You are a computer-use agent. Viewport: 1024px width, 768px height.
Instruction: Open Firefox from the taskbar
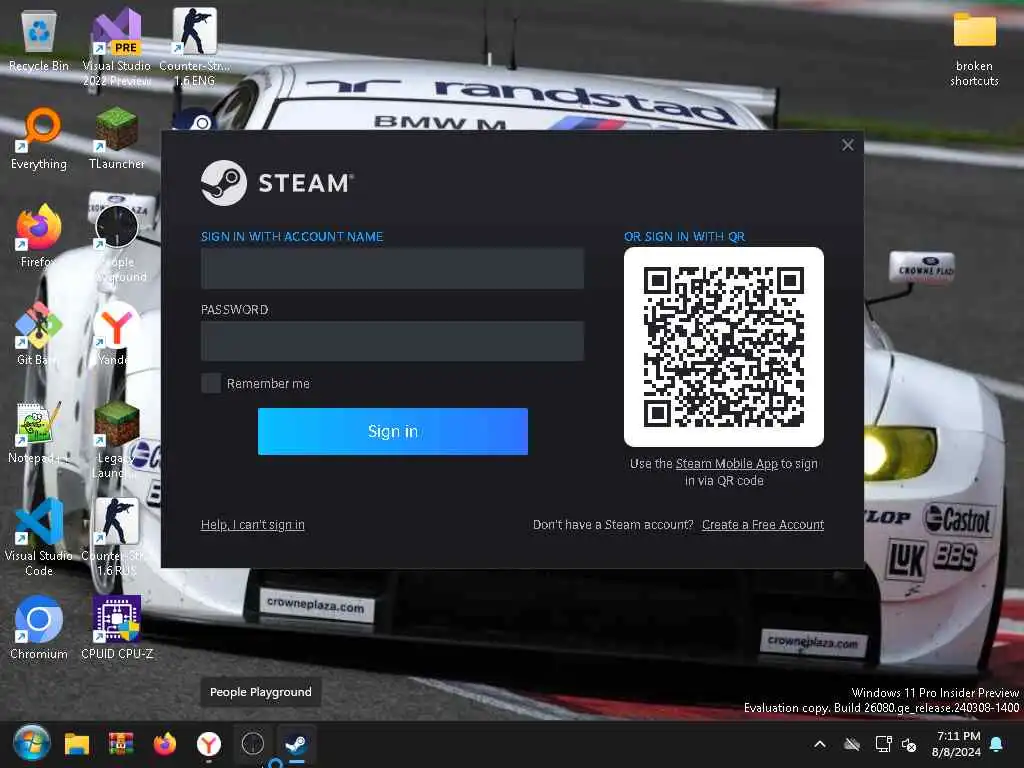(x=165, y=744)
